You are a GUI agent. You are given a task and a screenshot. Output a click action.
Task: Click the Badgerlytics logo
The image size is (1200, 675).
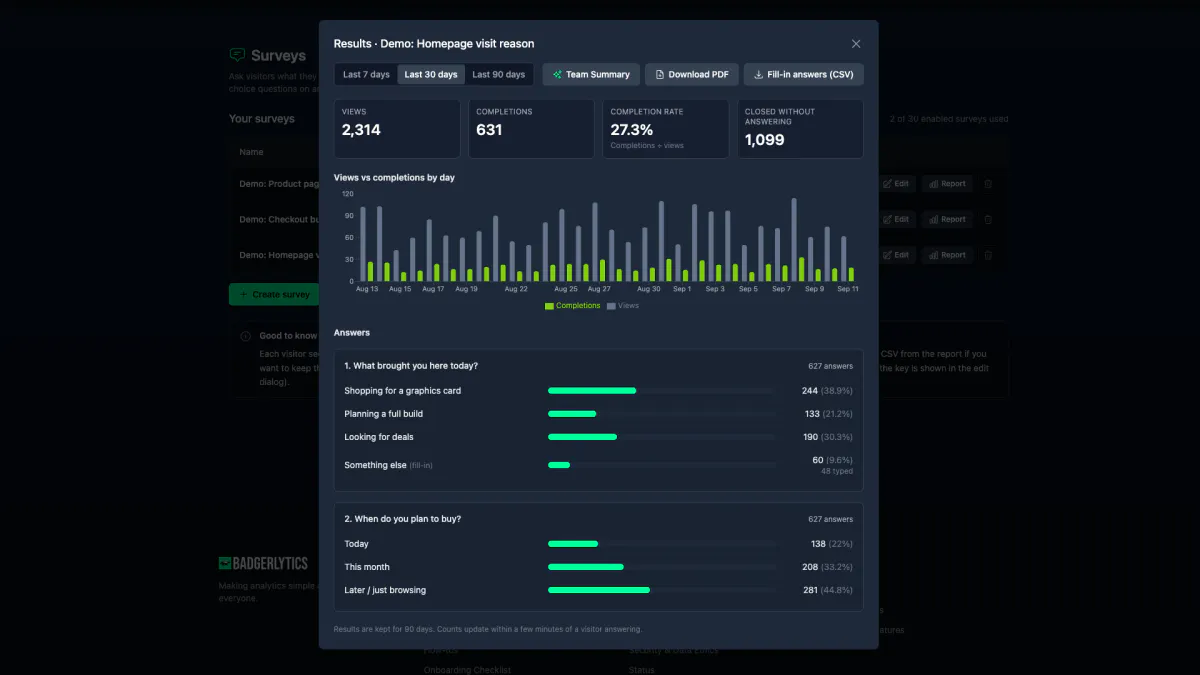(263, 563)
